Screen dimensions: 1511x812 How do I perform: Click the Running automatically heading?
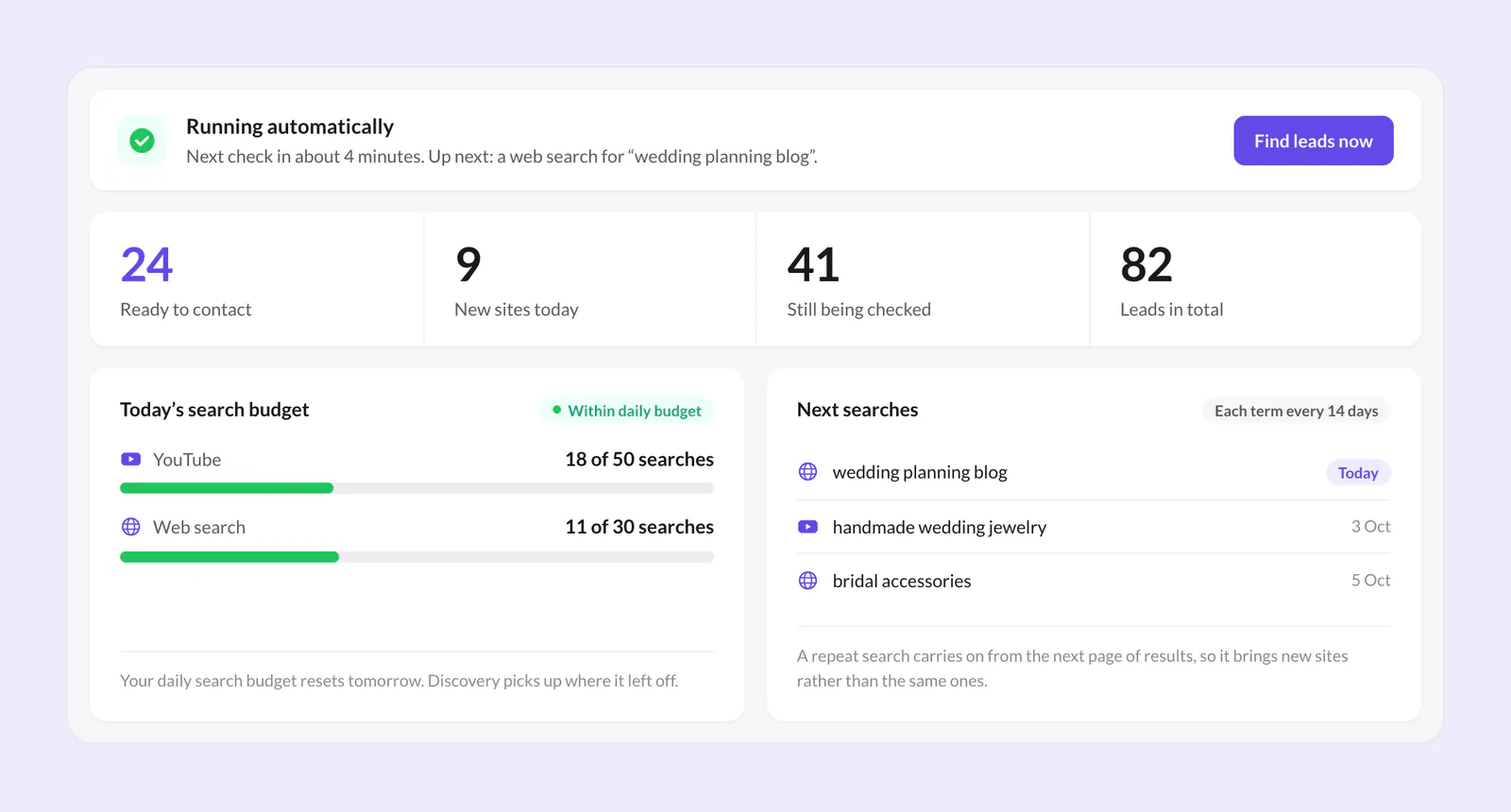coord(290,127)
